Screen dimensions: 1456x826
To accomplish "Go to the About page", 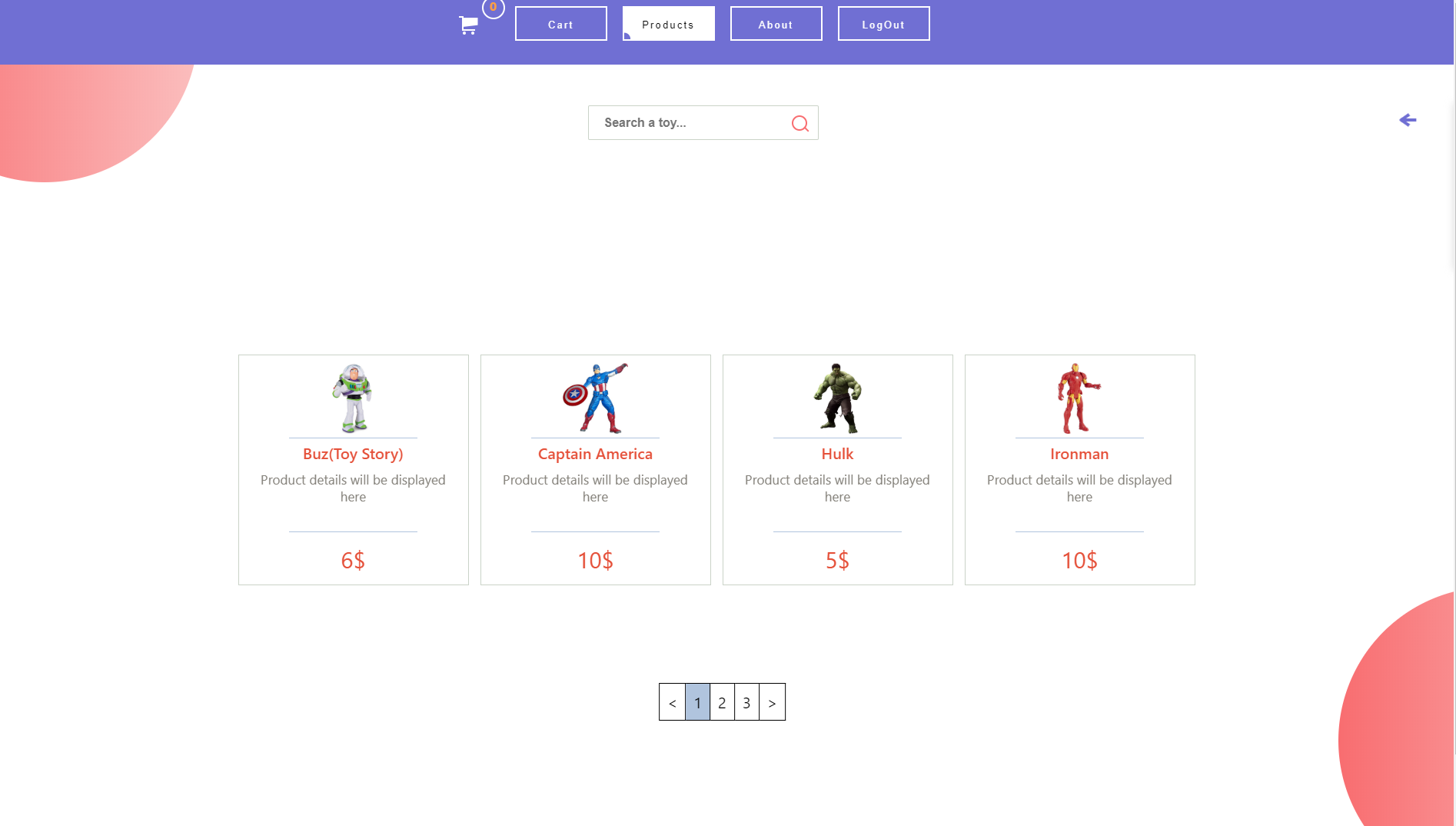I will (x=776, y=24).
